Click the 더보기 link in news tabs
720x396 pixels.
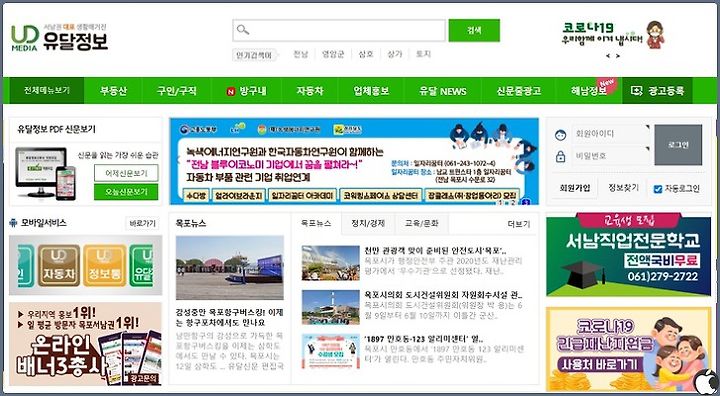pos(518,224)
